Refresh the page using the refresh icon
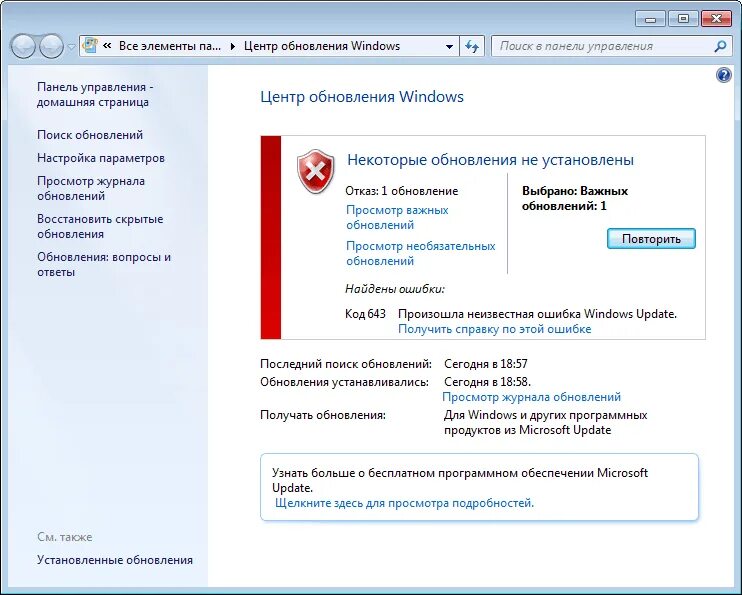The height and width of the screenshot is (595, 742). [472, 46]
